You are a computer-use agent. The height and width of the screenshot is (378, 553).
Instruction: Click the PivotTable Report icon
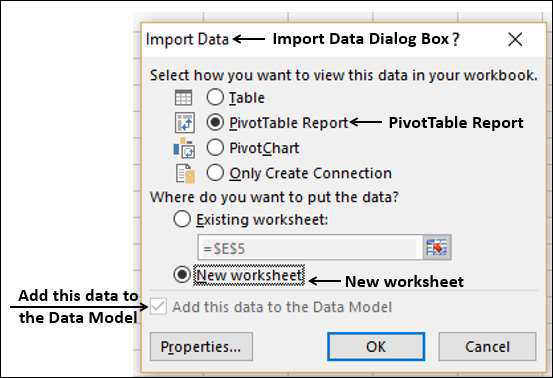(185, 123)
